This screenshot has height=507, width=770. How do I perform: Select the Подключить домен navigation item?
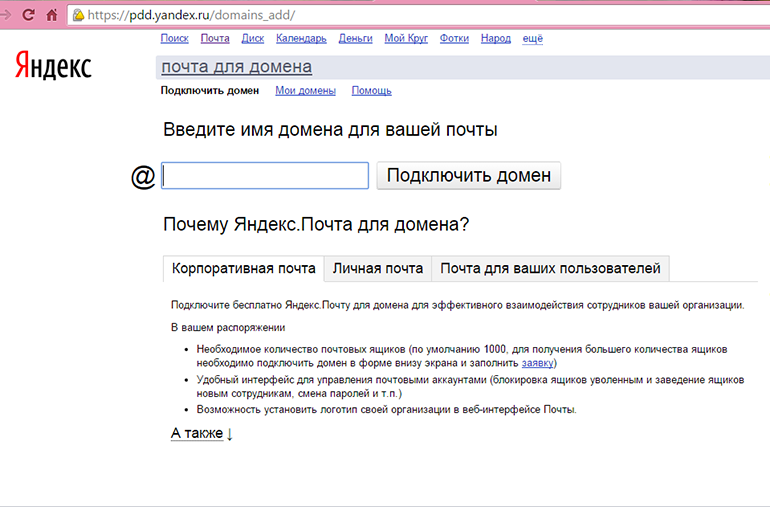click(210, 90)
